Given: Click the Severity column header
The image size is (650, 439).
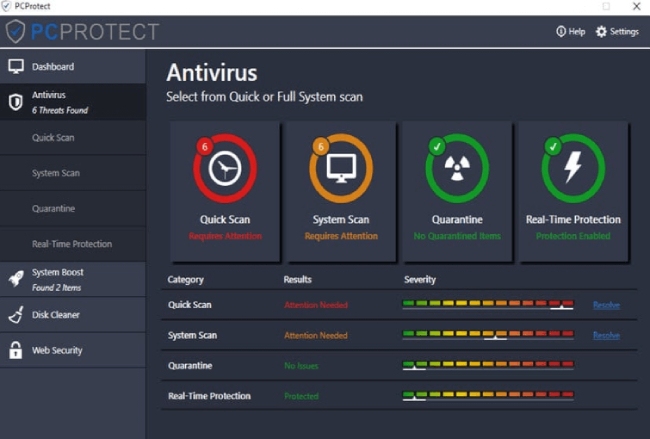Looking at the screenshot, I should [420, 280].
